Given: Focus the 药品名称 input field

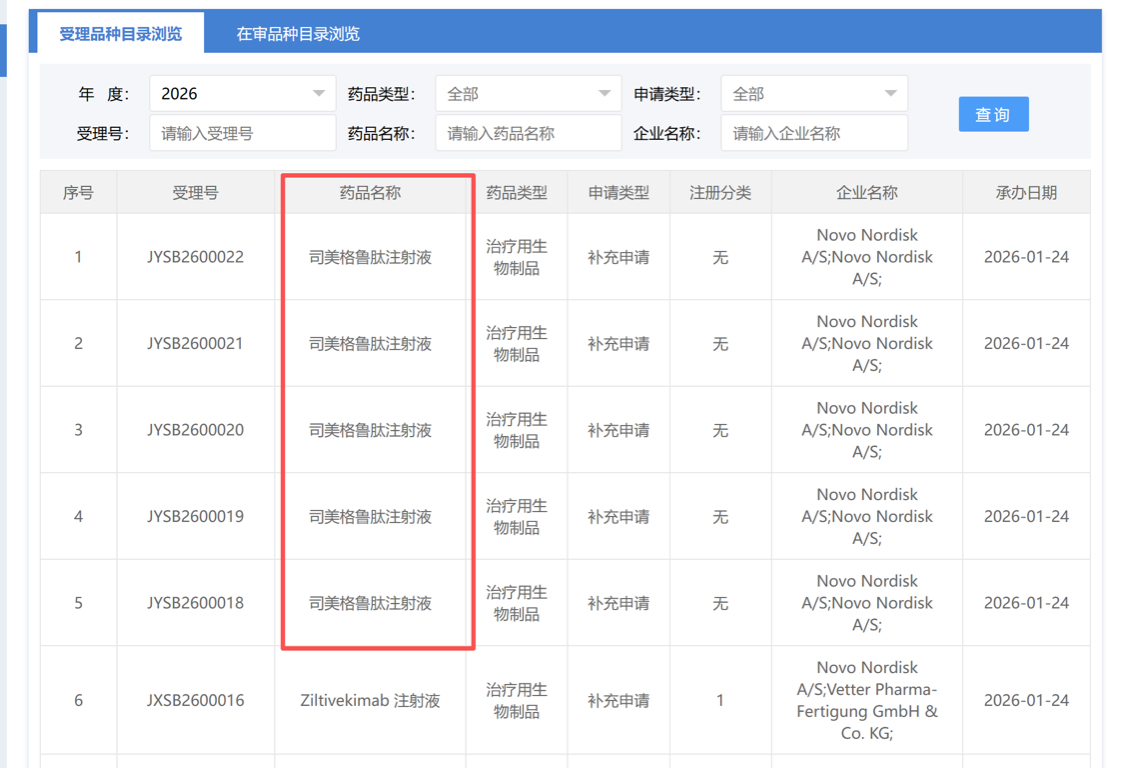Looking at the screenshot, I should [x=528, y=133].
